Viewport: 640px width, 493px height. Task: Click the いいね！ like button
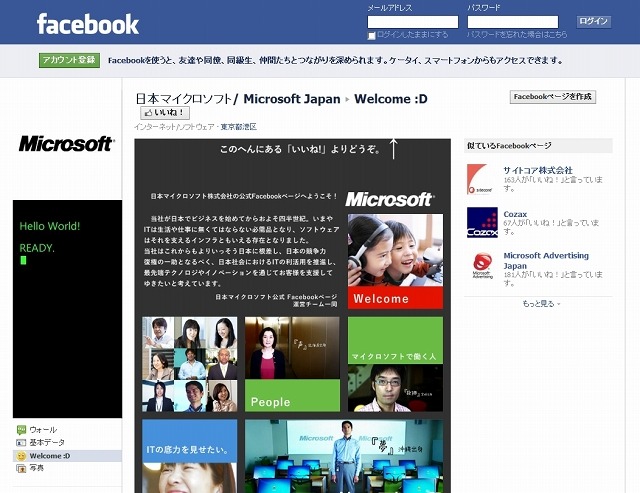pos(165,113)
